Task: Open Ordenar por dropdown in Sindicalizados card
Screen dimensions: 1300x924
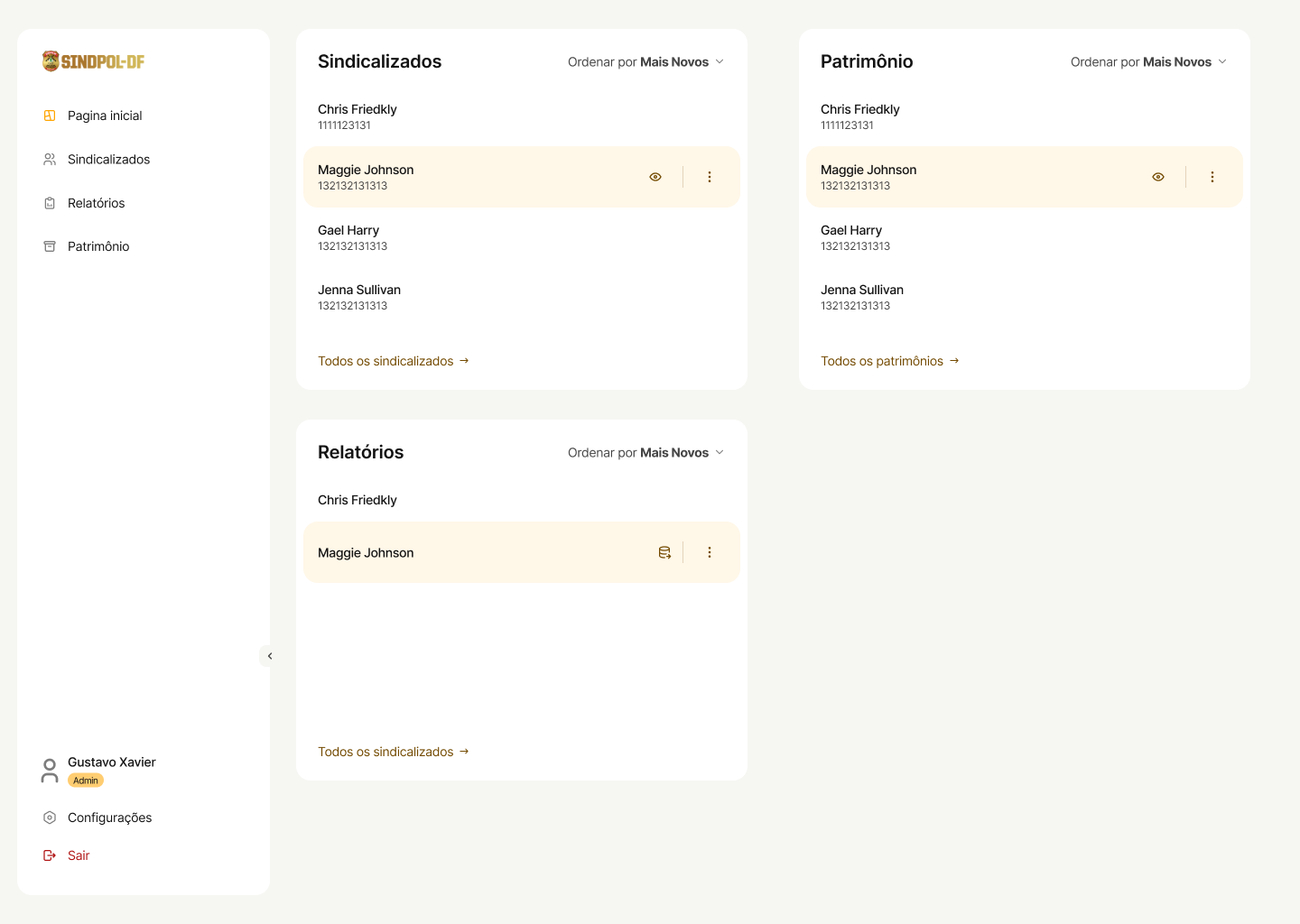Action: click(645, 61)
